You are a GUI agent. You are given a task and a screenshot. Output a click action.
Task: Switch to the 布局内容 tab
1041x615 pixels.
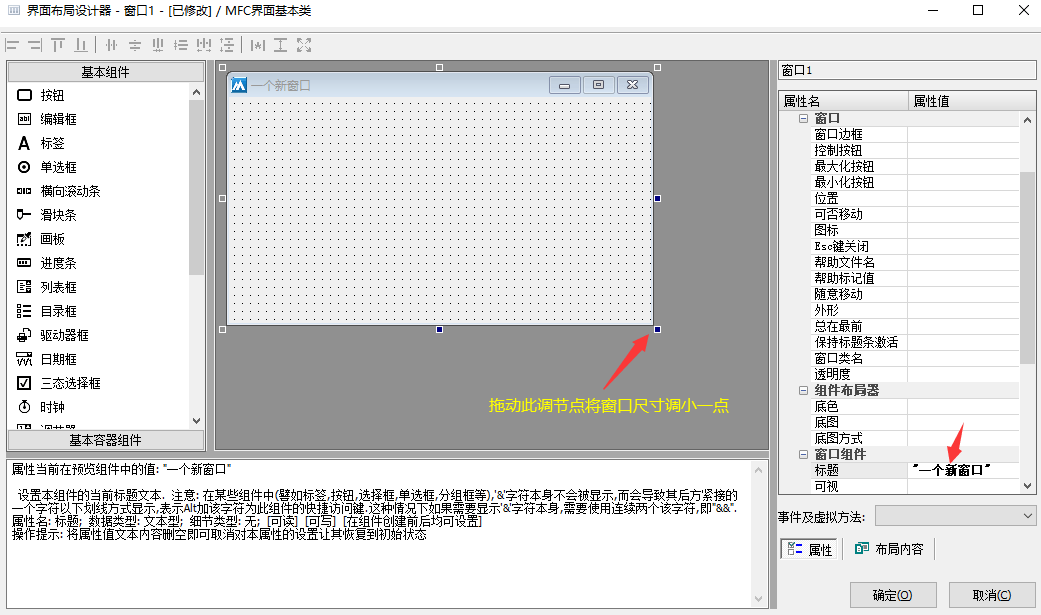[889, 549]
